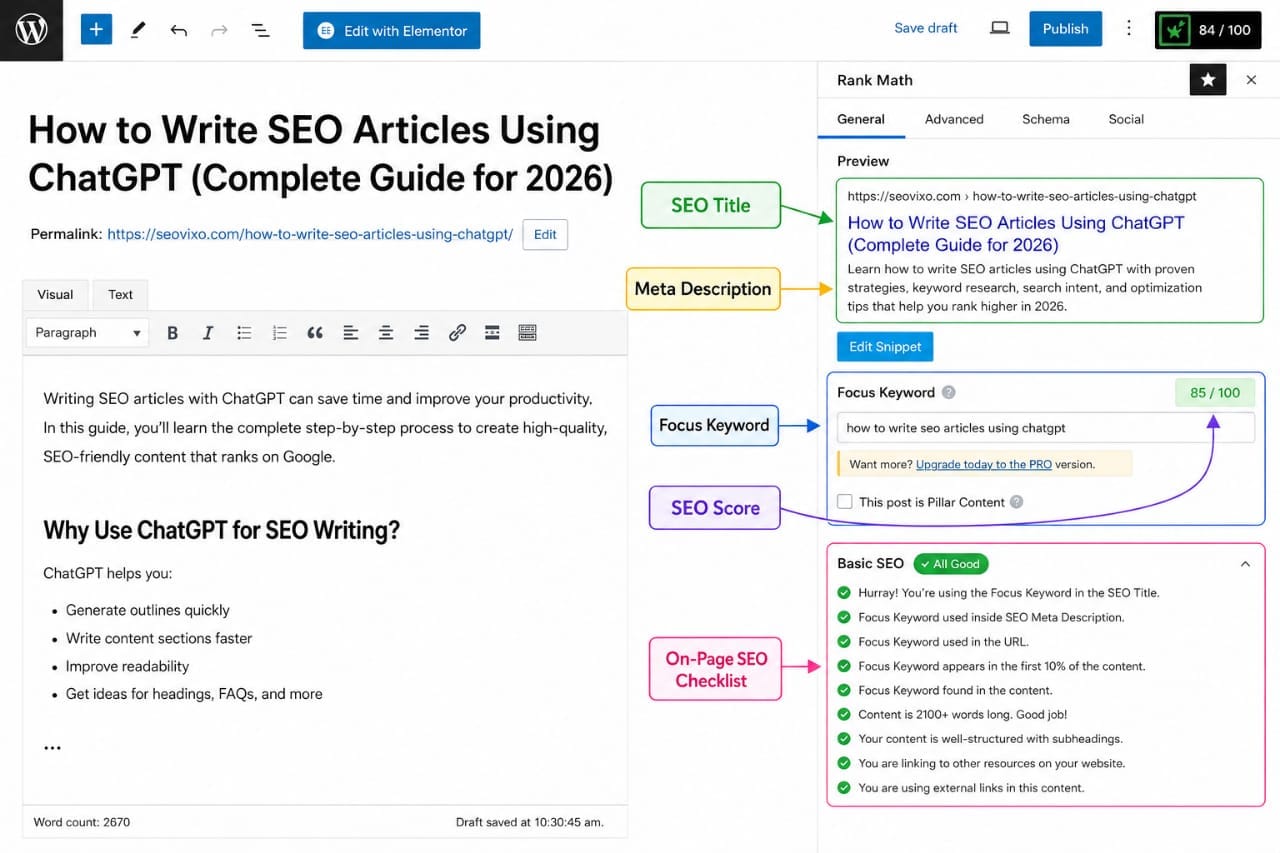This screenshot has height=853, width=1280.
Task: Toggle the toolbar kitchen sink
Action: pyautogui.click(x=528, y=333)
